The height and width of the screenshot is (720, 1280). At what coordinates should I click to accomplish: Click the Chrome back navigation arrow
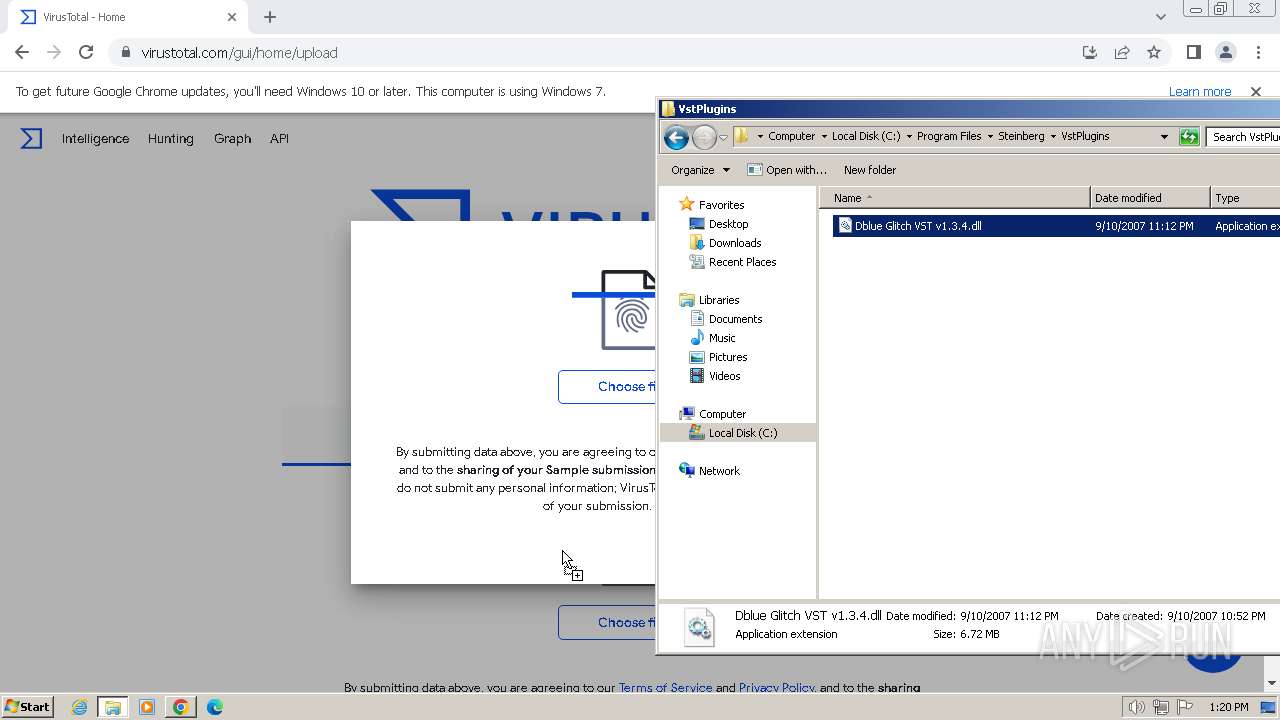click(x=22, y=52)
